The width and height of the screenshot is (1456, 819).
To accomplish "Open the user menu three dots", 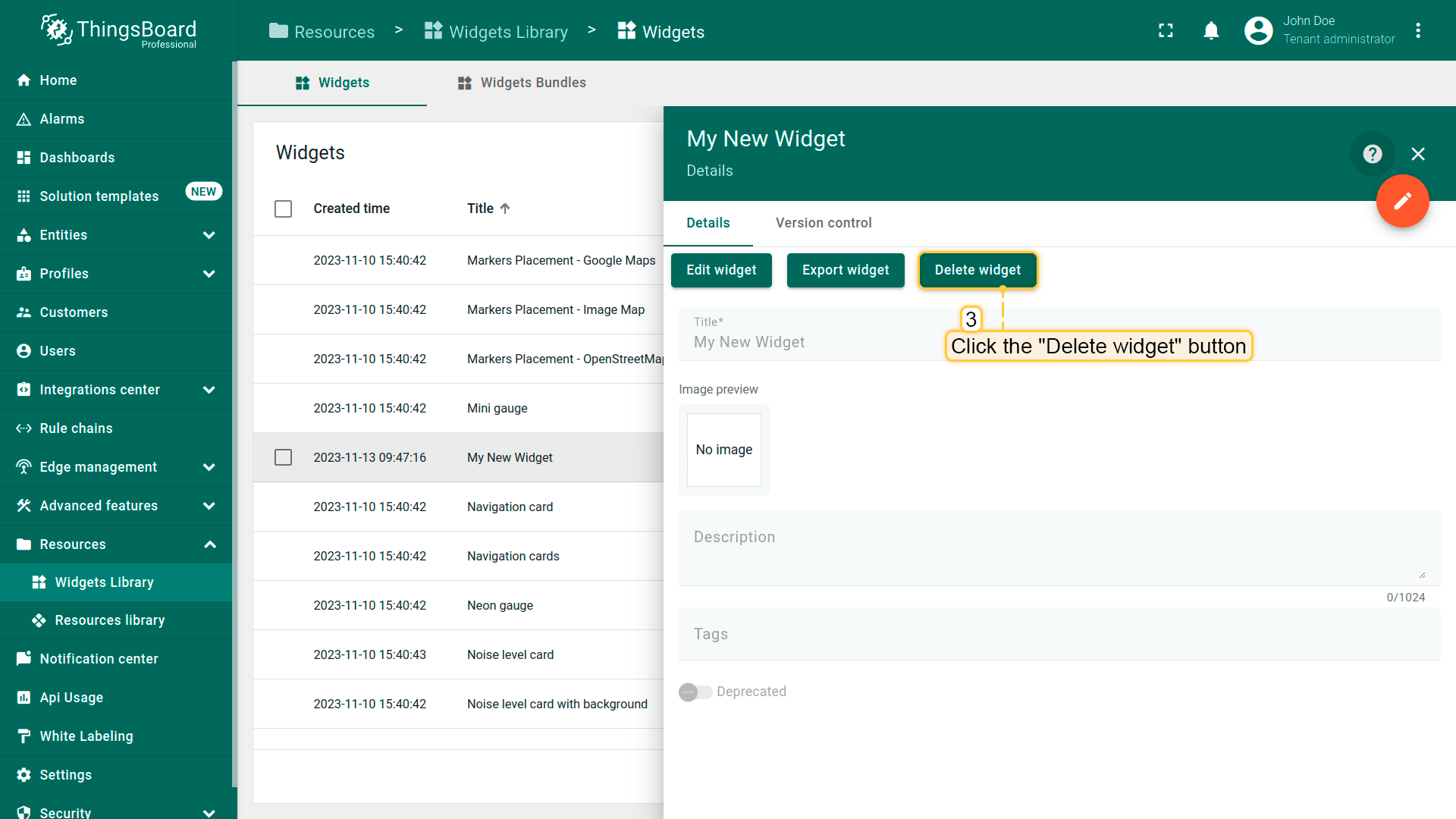I will [x=1418, y=30].
